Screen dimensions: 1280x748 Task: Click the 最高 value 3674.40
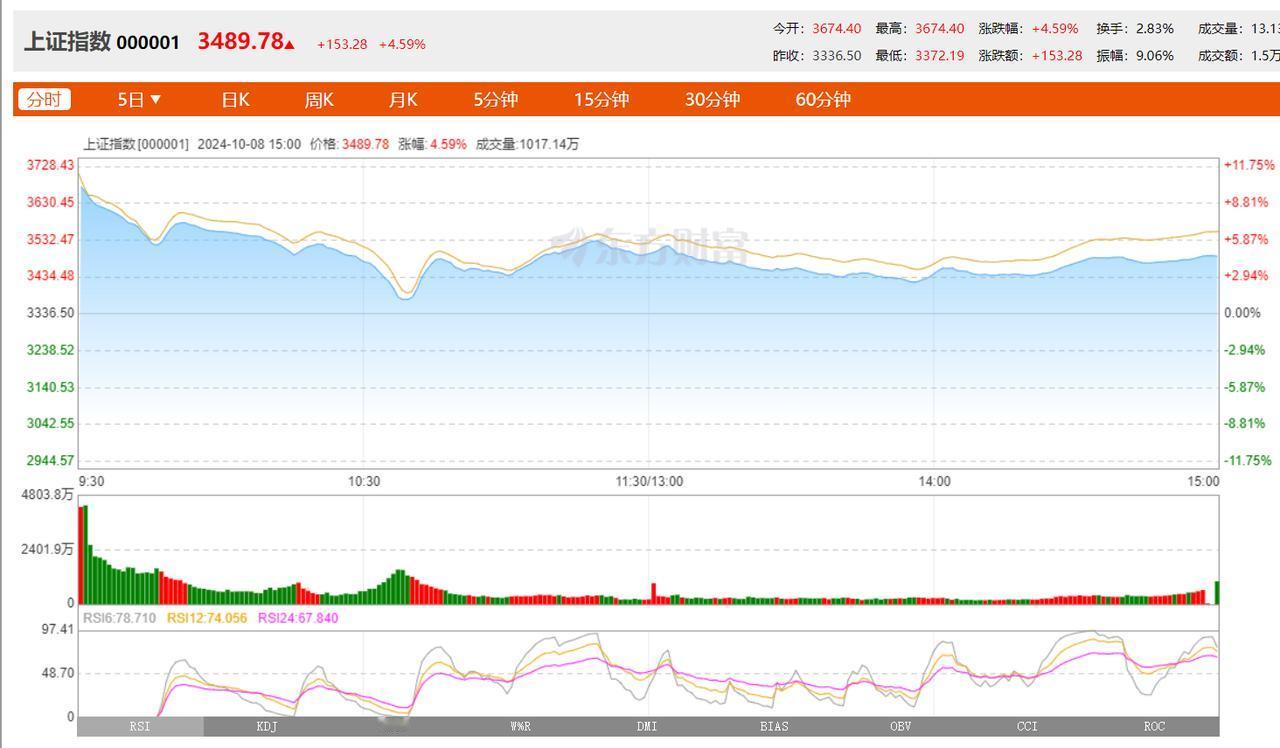click(940, 29)
